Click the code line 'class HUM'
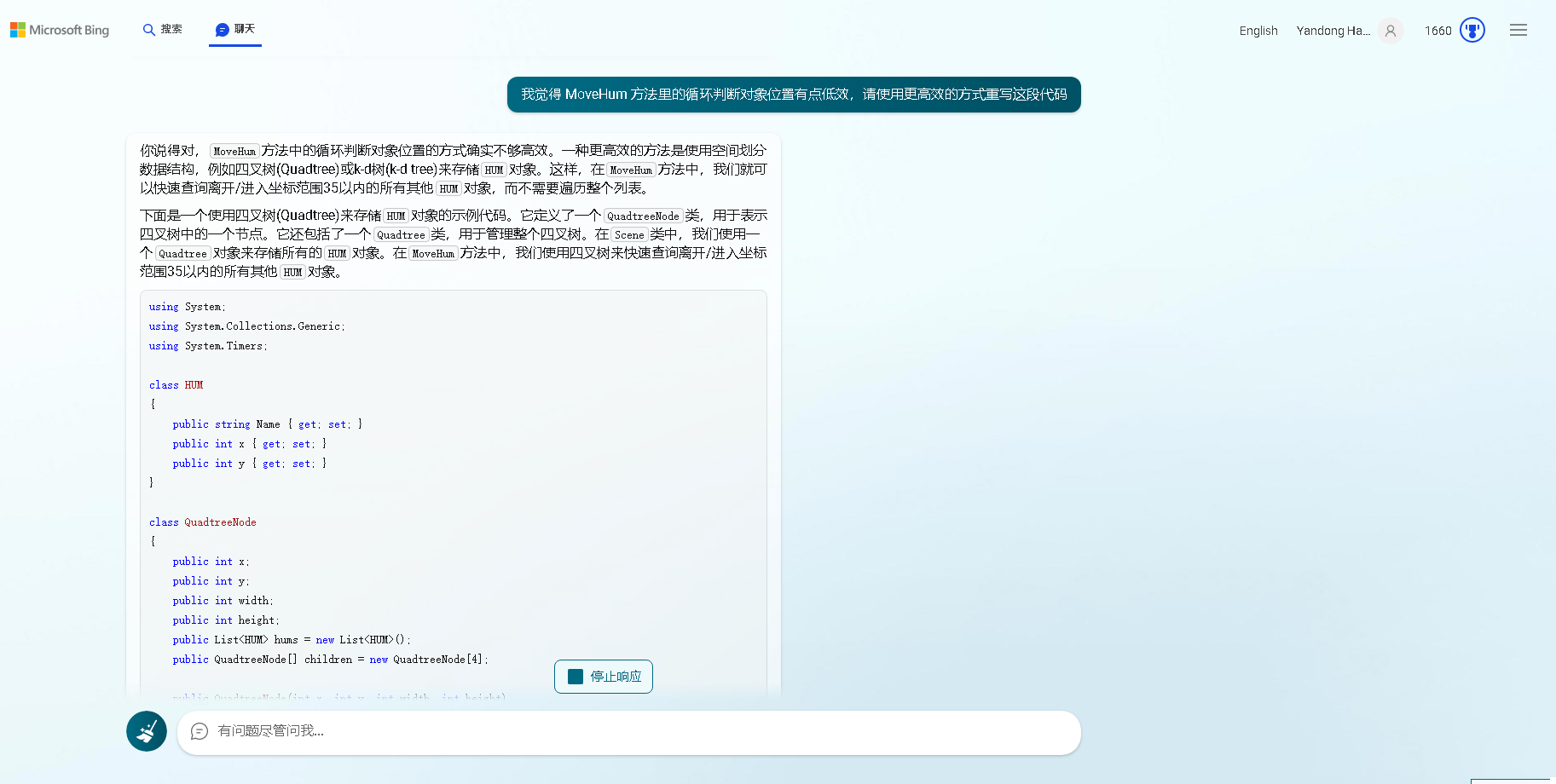The image size is (1556, 784). point(176,385)
